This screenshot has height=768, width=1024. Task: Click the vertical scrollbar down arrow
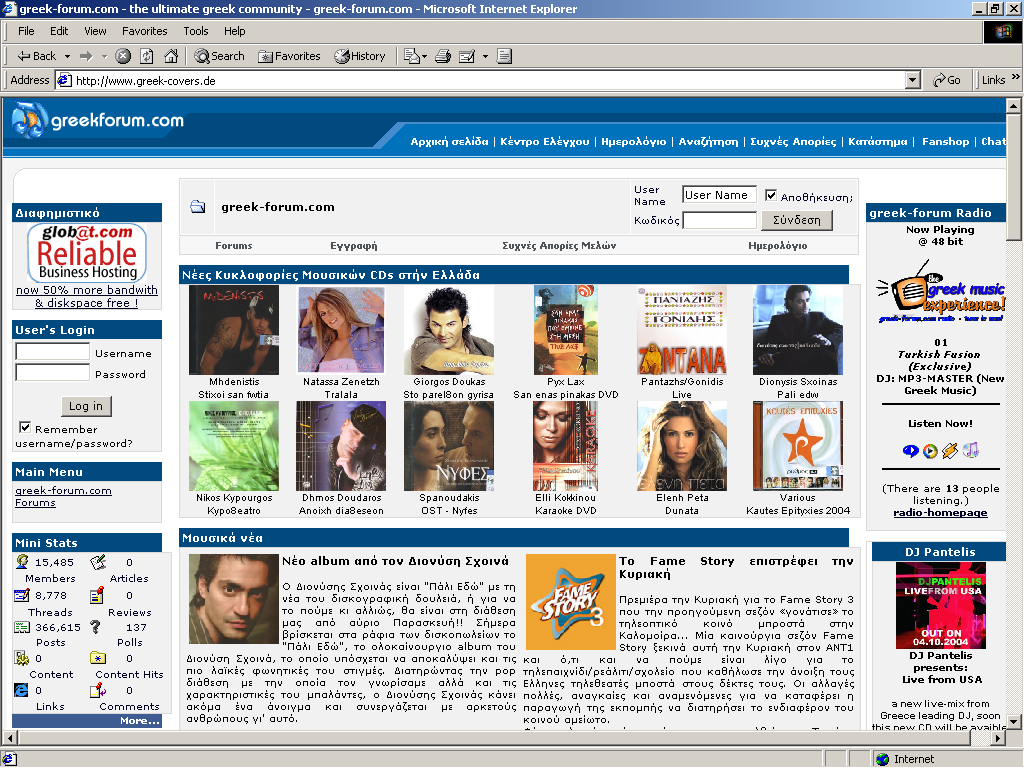[1014, 722]
